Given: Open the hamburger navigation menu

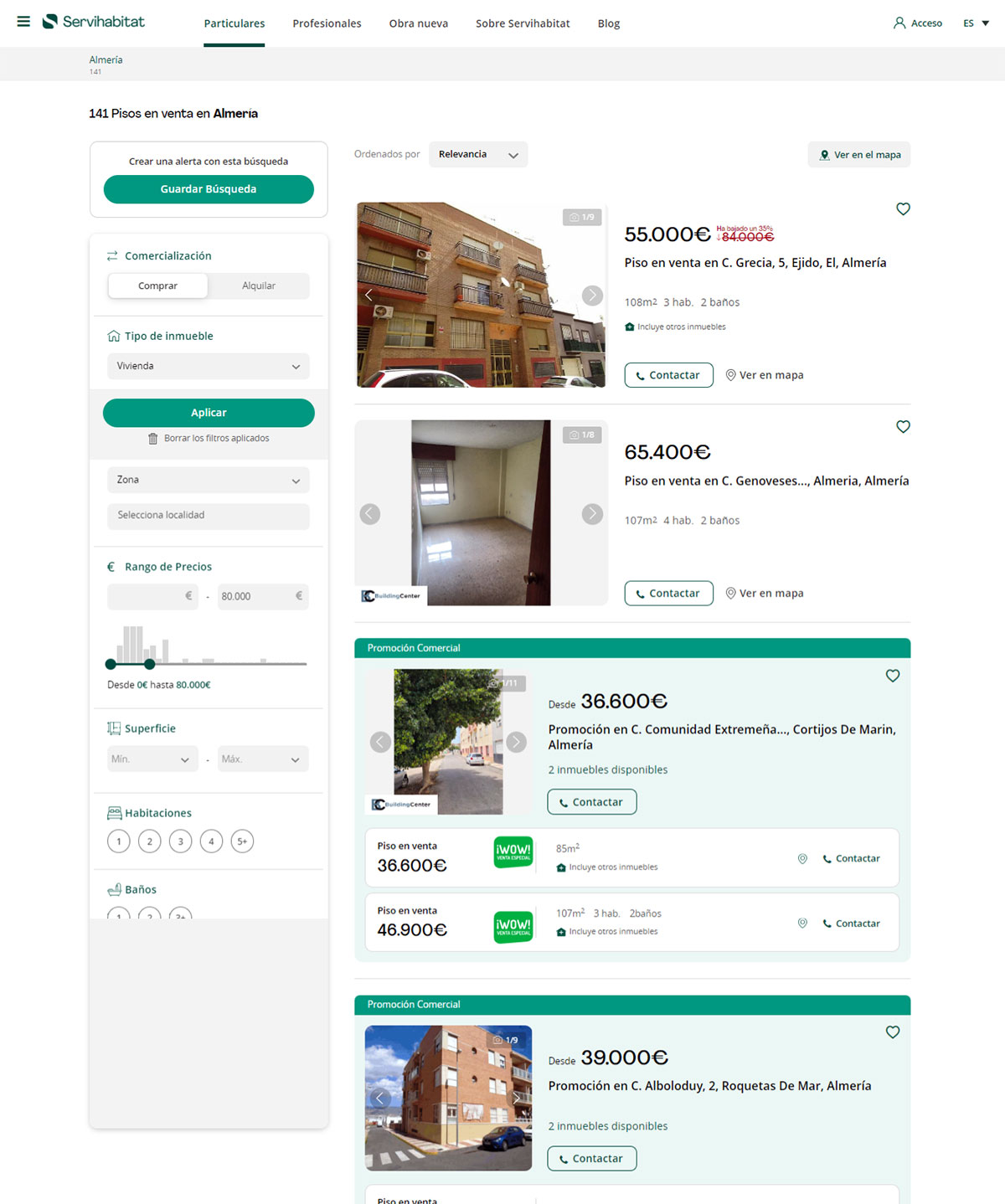Looking at the screenshot, I should point(24,22).
